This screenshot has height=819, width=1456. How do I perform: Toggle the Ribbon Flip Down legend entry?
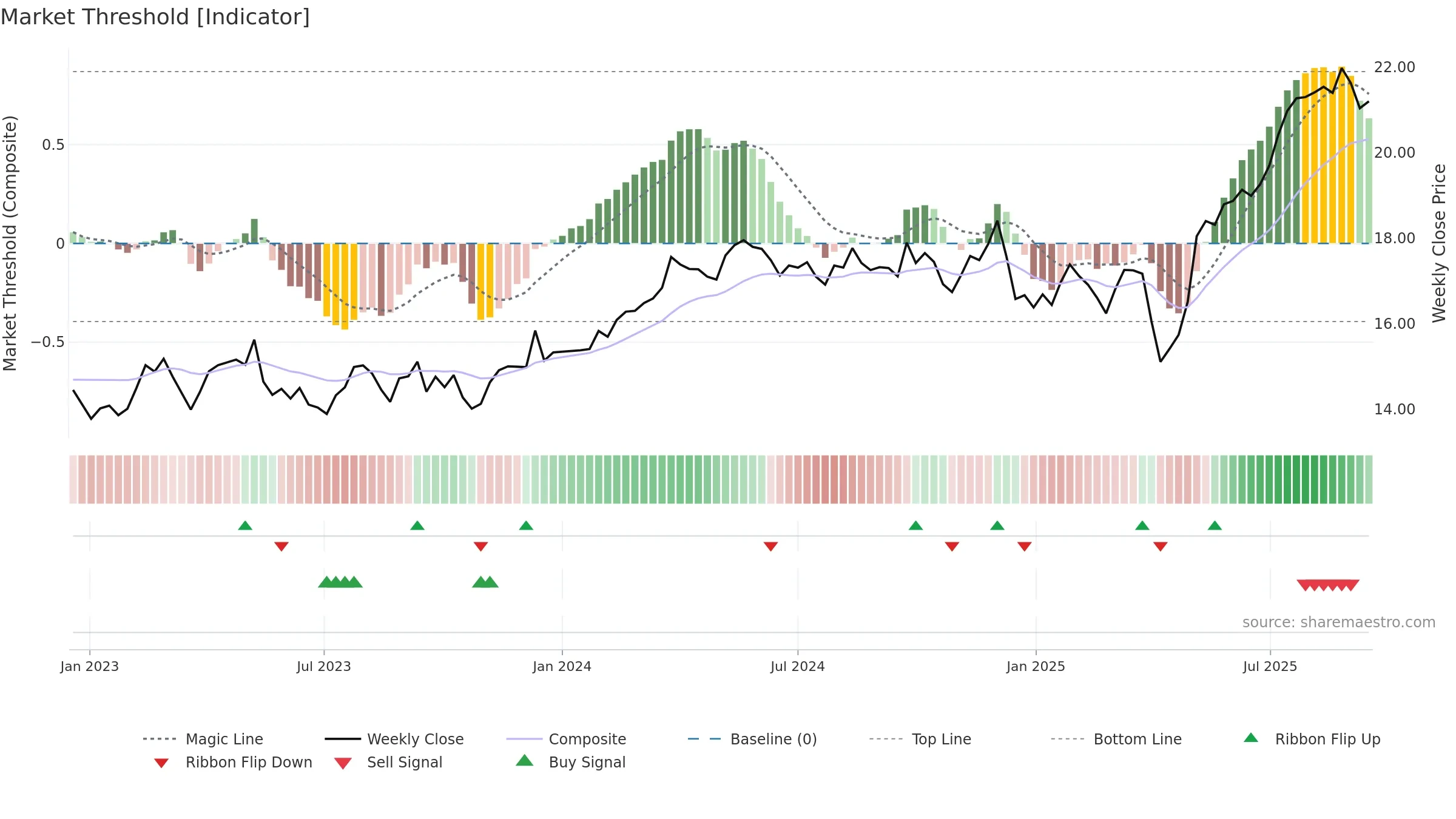pos(232,762)
